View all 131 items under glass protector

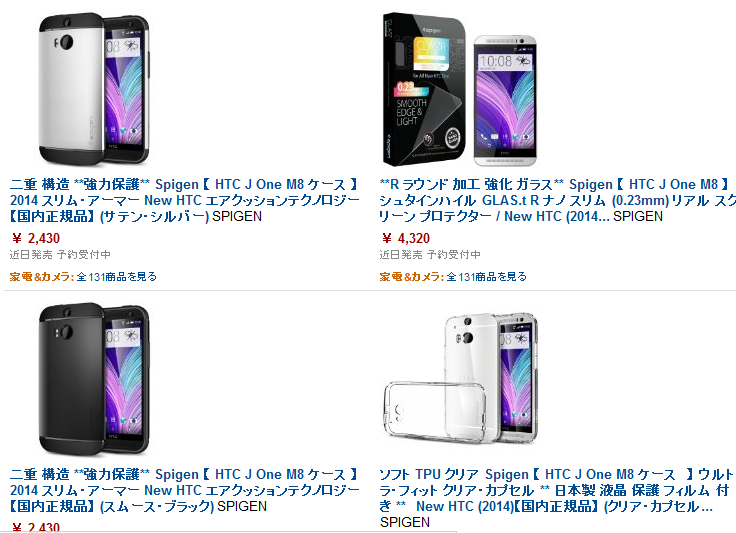[486, 277]
